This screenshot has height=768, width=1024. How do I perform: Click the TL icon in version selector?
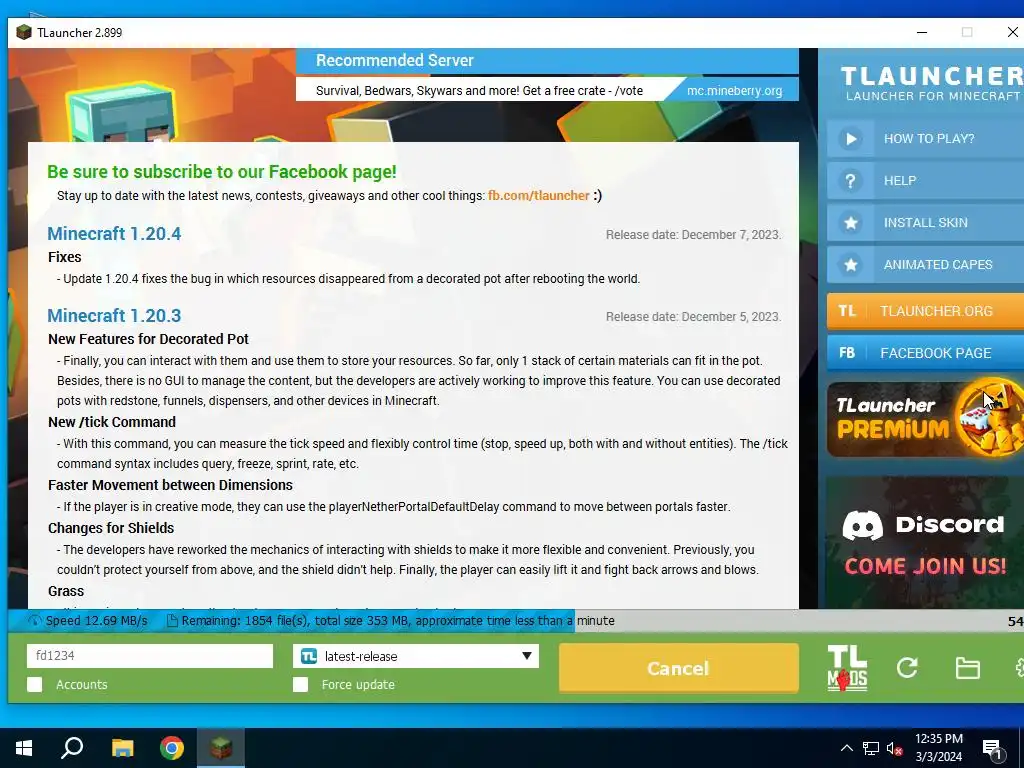click(x=309, y=656)
